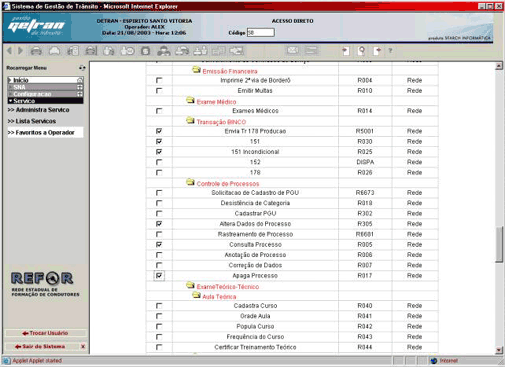Viewport: 505px width, 367px height.
Task: Click the two-people users toolbar icon
Action: [x=164, y=51]
